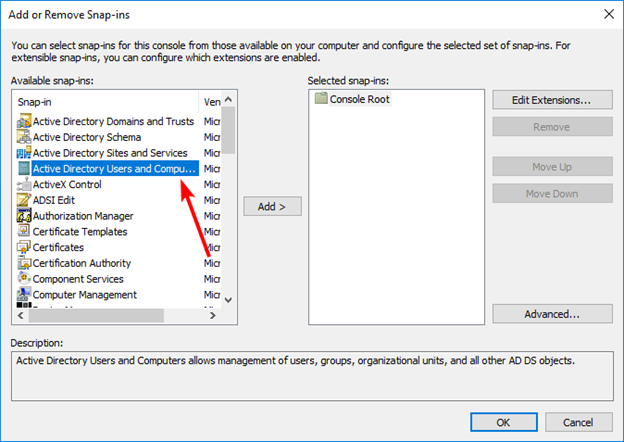Highlight Active Directory Users and Computers entry

point(114,169)
